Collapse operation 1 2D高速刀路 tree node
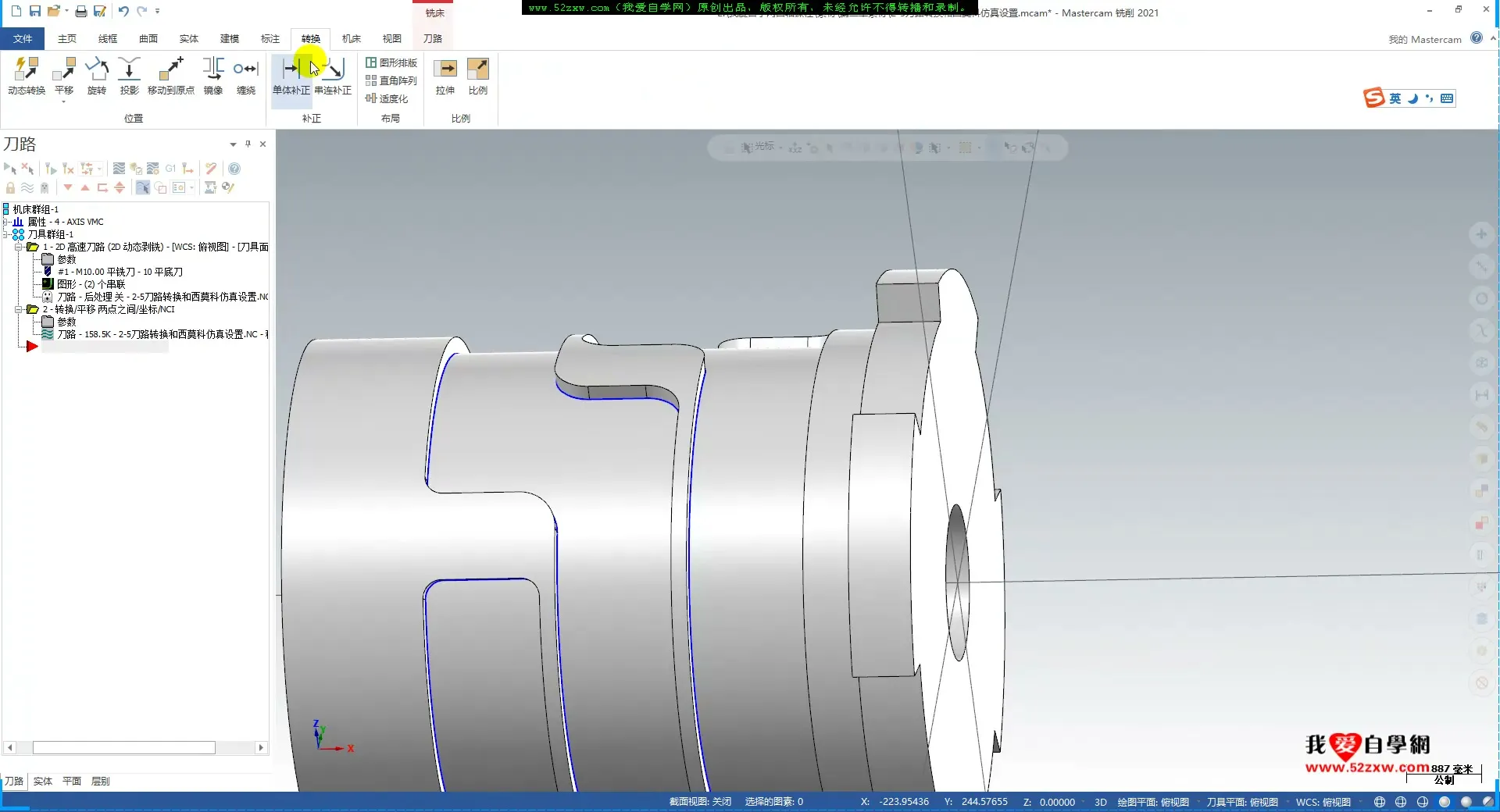The height and width of the screenshot is (812, 1500). pyautogui.click(x=19, y=247)
